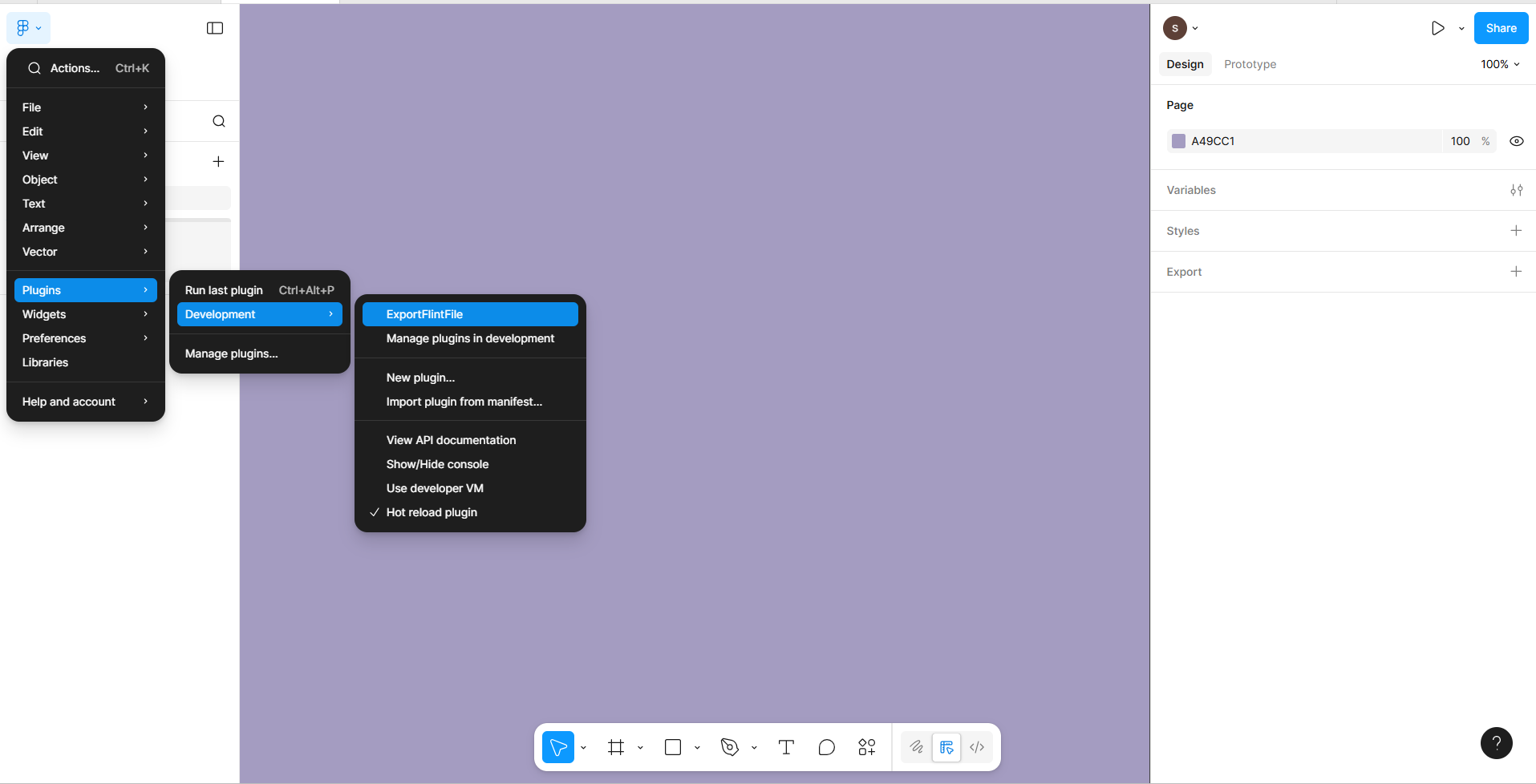Run the ExportFlintFile plugin
The height and width of the screenshot is (784, 1536).
click(470, 314)
